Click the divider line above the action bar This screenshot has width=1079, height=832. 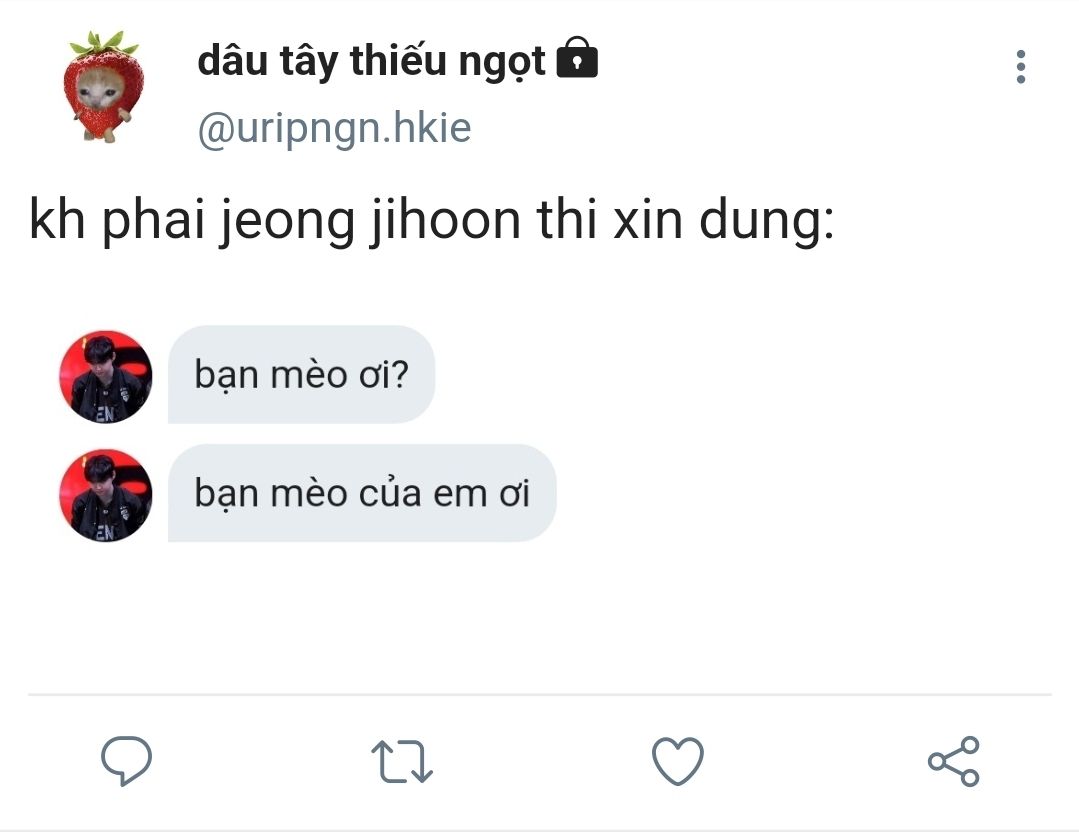[x=540, y=694]
